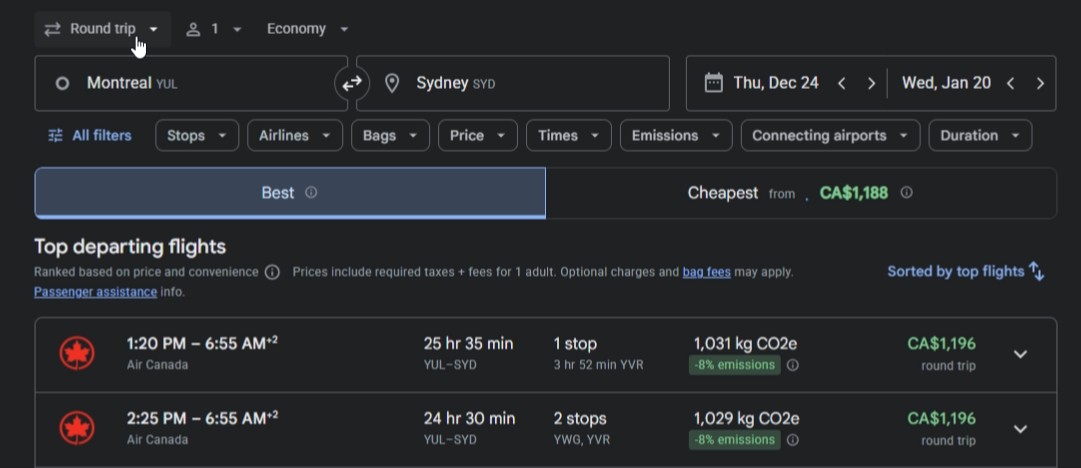Open the bag fees link
The width and height of the screenshot is (1081, 468).
click(706, 272)
